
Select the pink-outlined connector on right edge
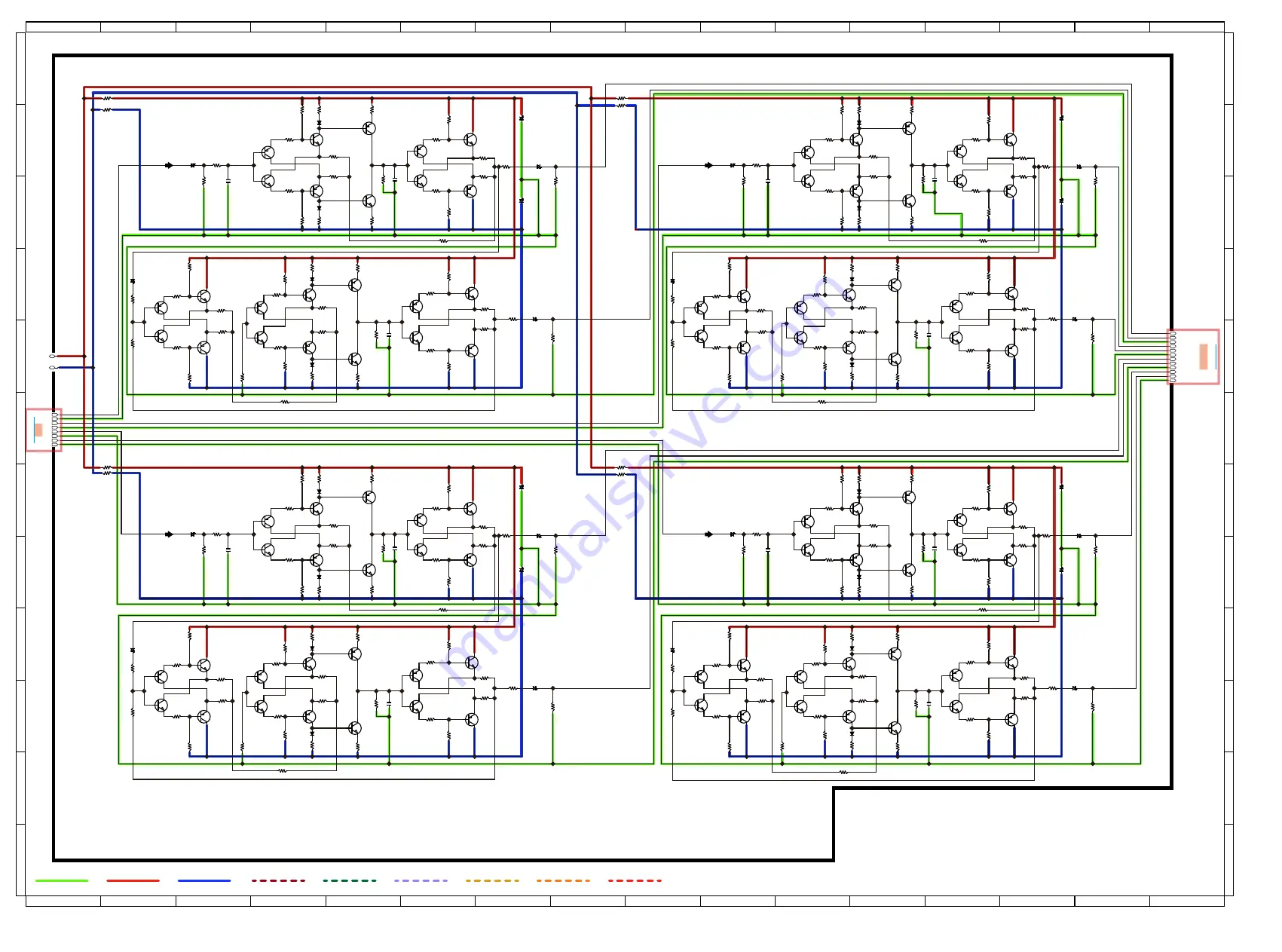click(1193, 357)
